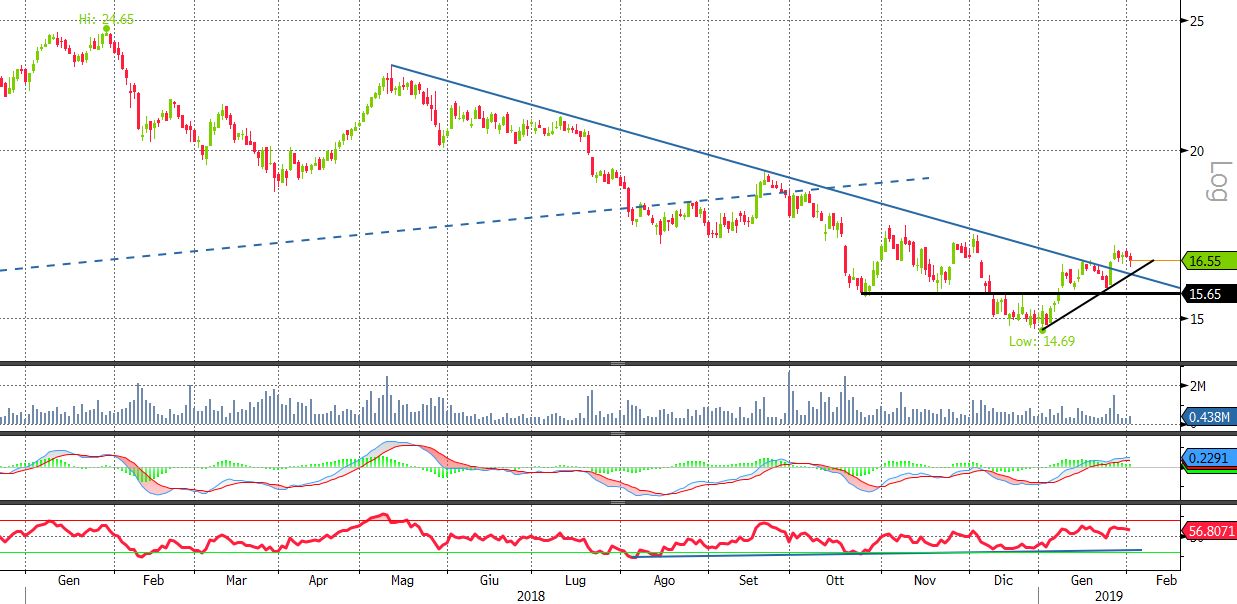
Task: Click the 2019 year label
Action: (x=1107, y=595)
